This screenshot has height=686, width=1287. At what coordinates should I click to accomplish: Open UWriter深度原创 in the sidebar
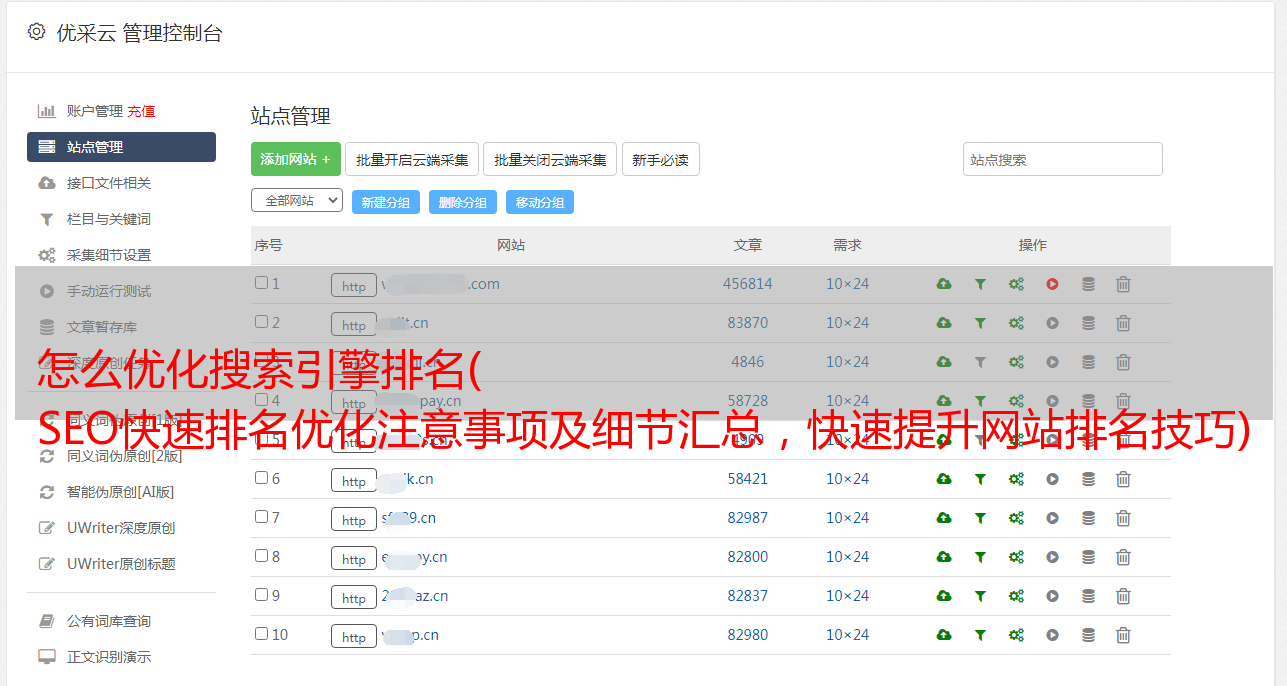click(121, 528)
